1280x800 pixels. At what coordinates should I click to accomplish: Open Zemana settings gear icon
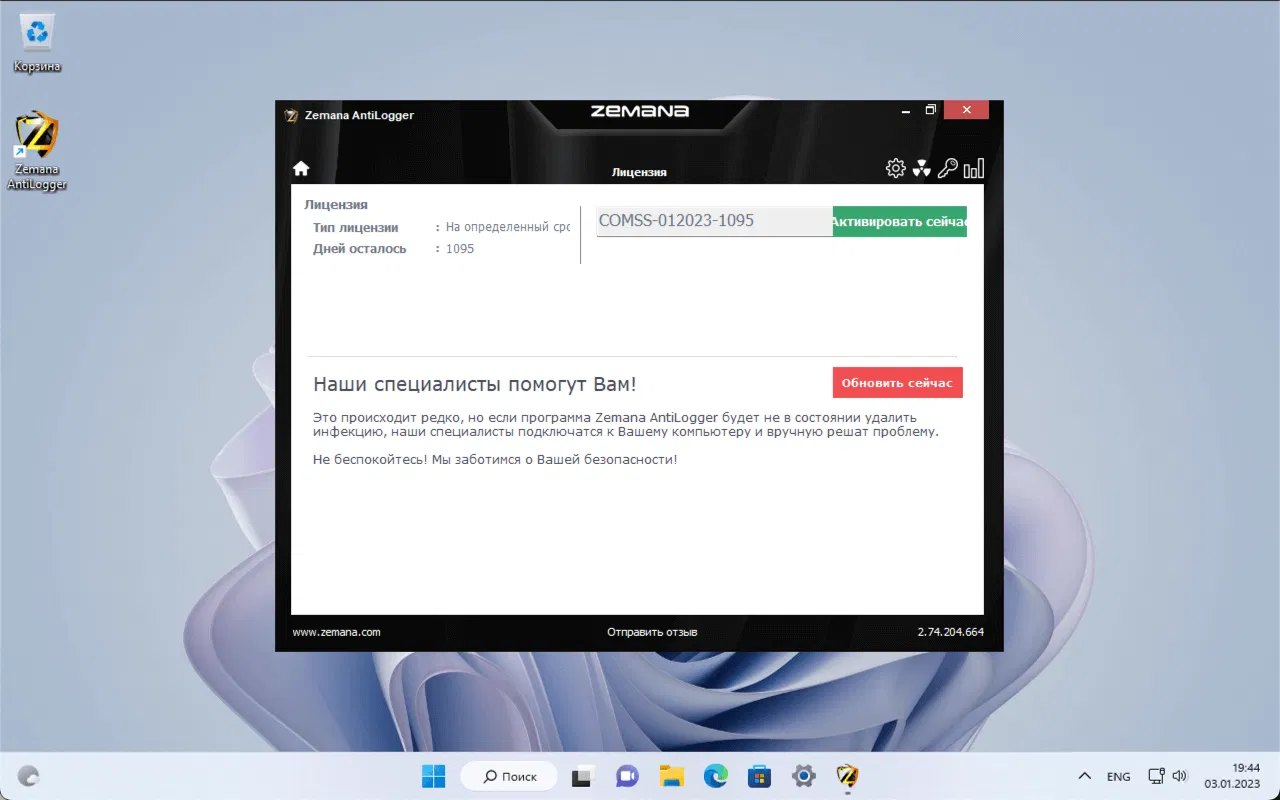pos(896,168)
